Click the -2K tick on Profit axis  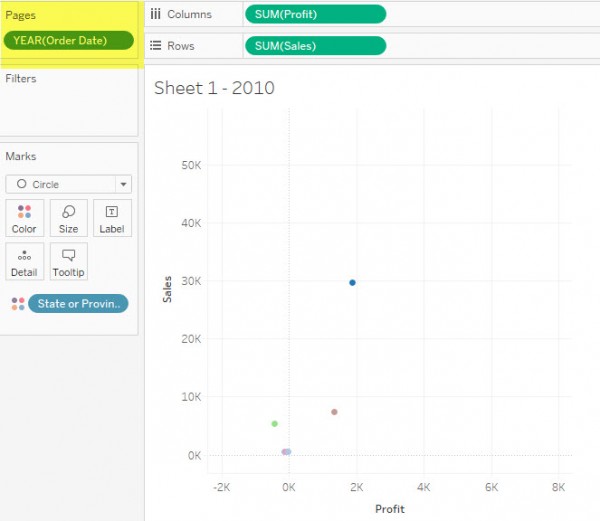[222, 487]
